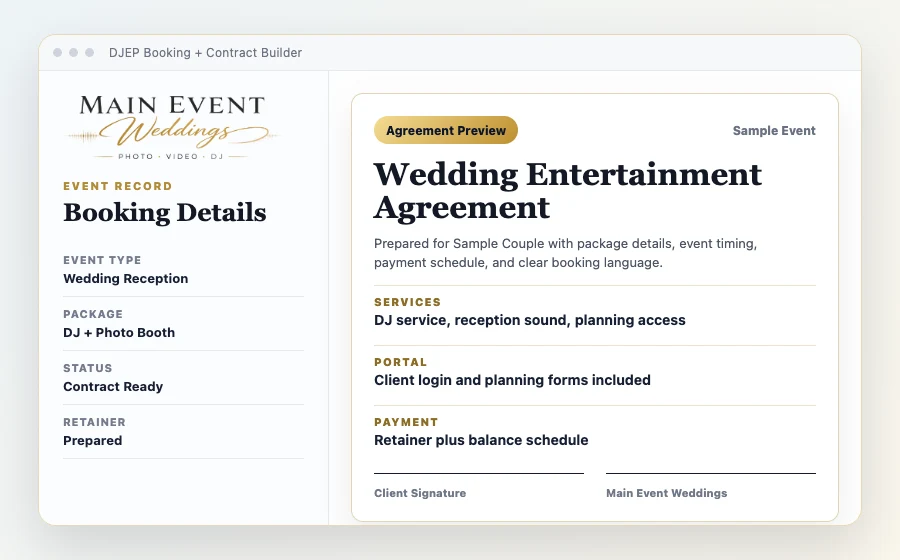Select the DJ + Photo Booth package value
Image resolution: width=900 pixels, height=560 pixels.
coord(119,332)
